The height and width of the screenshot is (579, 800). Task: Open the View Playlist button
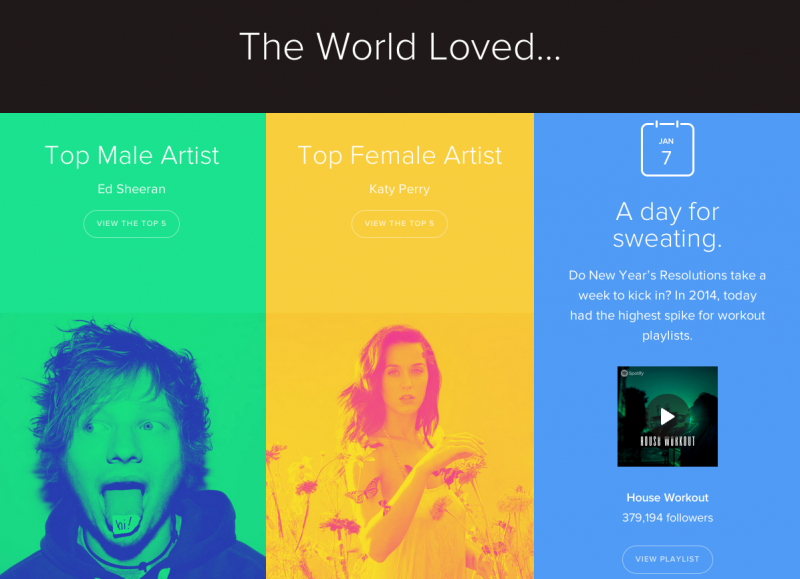667,559
